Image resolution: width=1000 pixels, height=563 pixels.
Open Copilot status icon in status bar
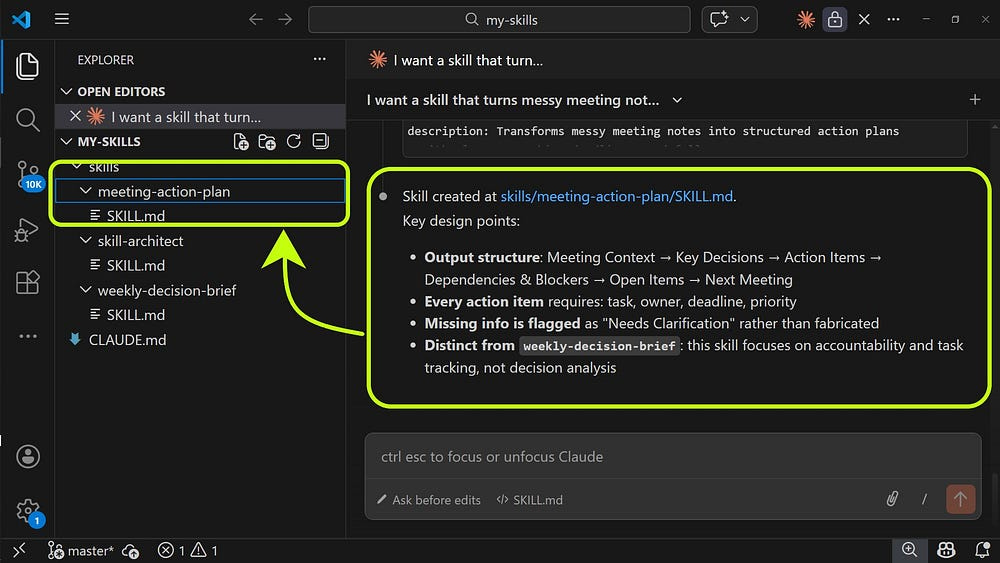tap(946, 550)
